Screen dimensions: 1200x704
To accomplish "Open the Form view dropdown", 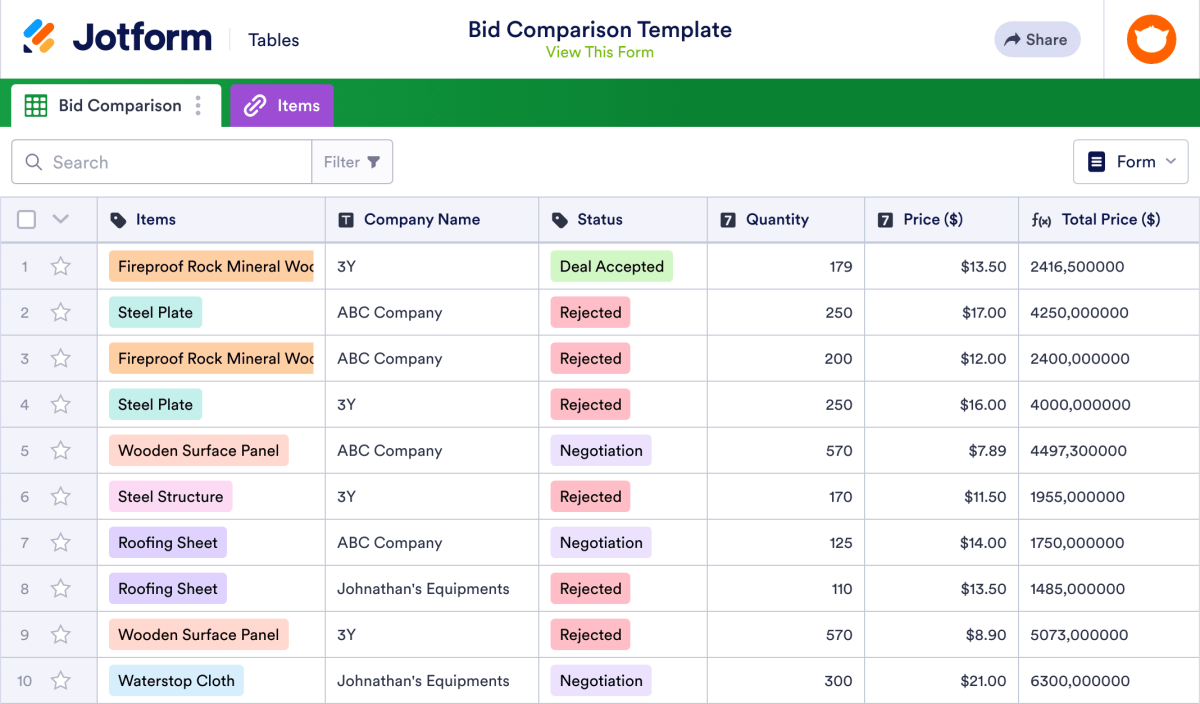I will [1131, 161].
